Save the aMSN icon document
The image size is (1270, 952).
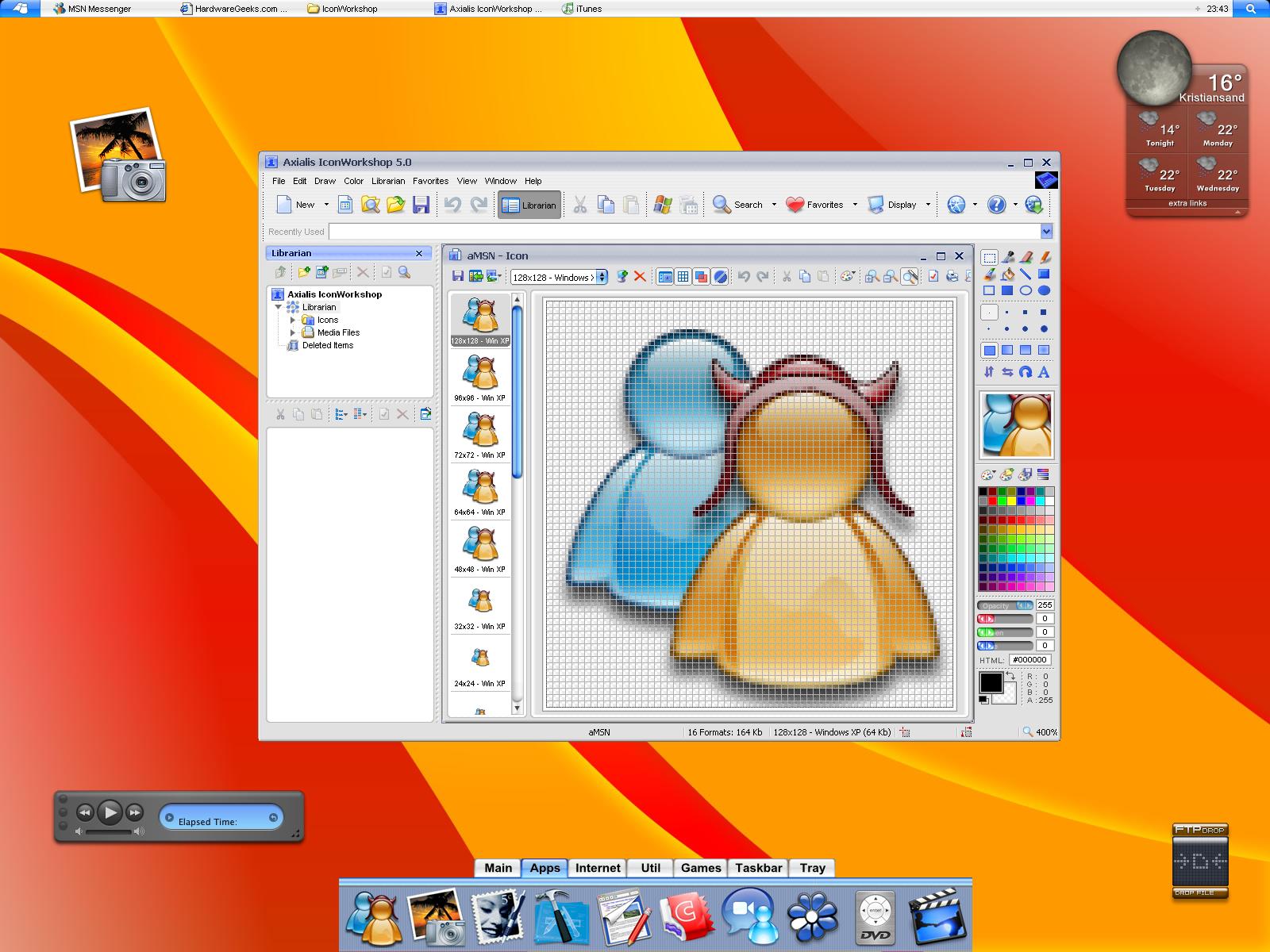click(457, 276)
